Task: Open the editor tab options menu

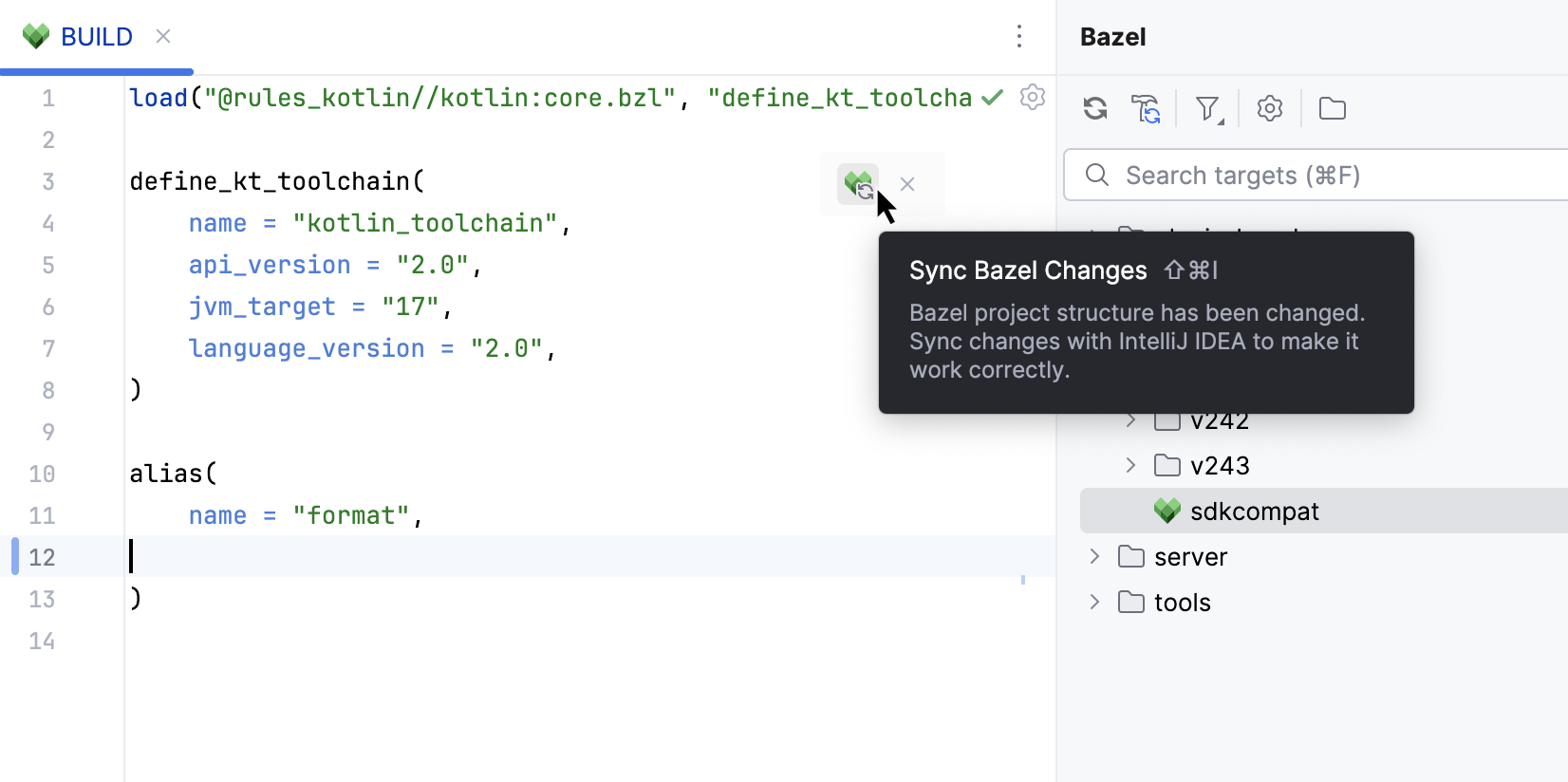Action: point(1019,37)
